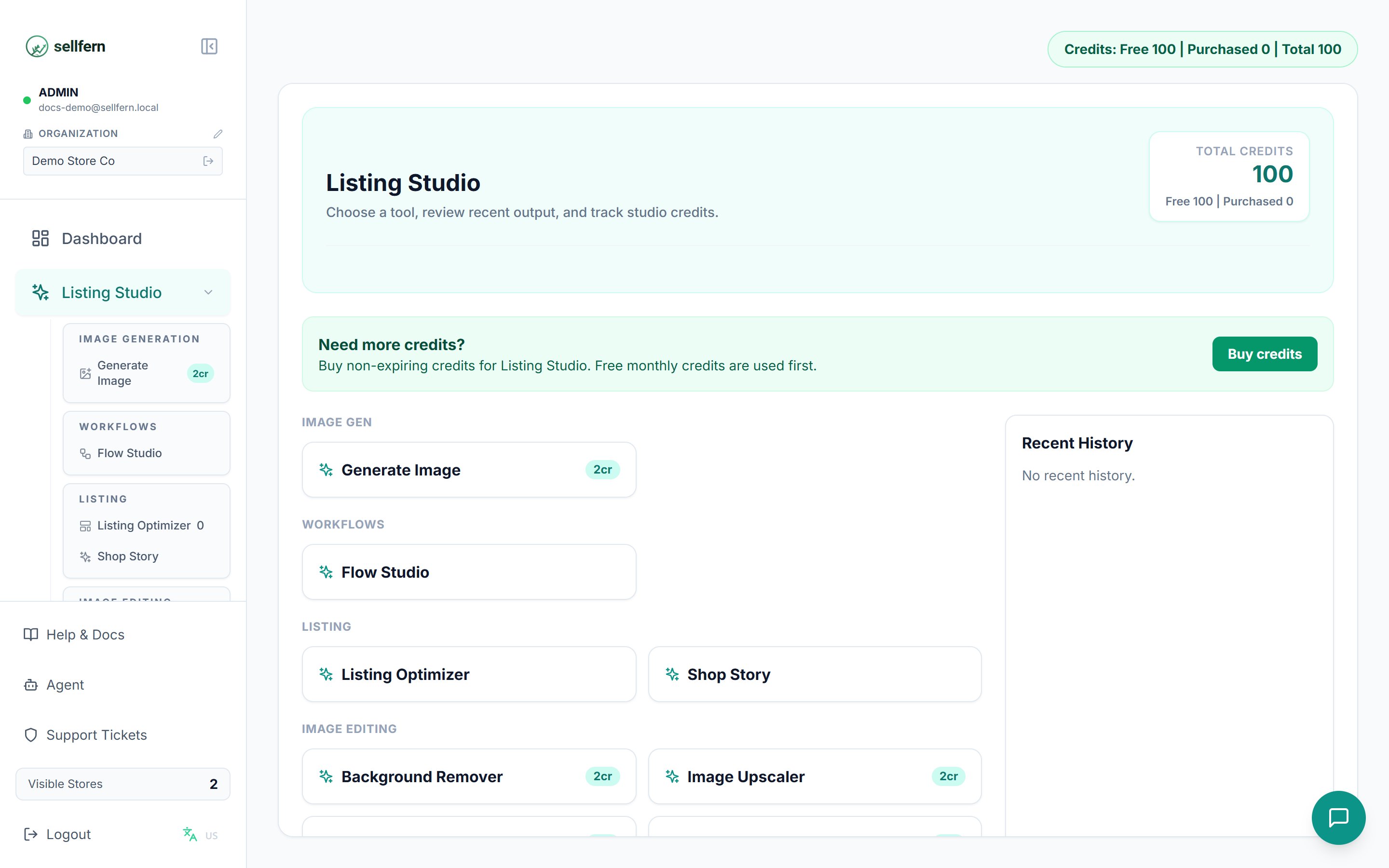This screenshot has width=1389, height=868.
Task: Click the Buy credits button
Action: click(x=1265, y=353)
